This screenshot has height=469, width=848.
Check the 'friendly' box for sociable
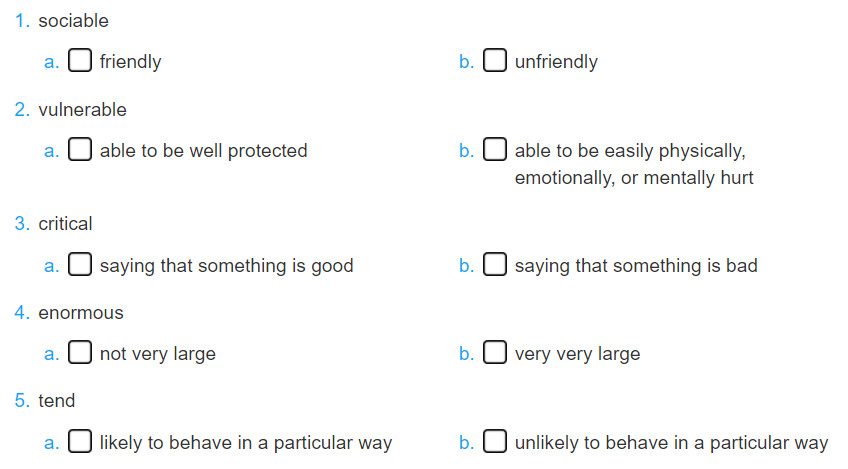tap(80, 60)
